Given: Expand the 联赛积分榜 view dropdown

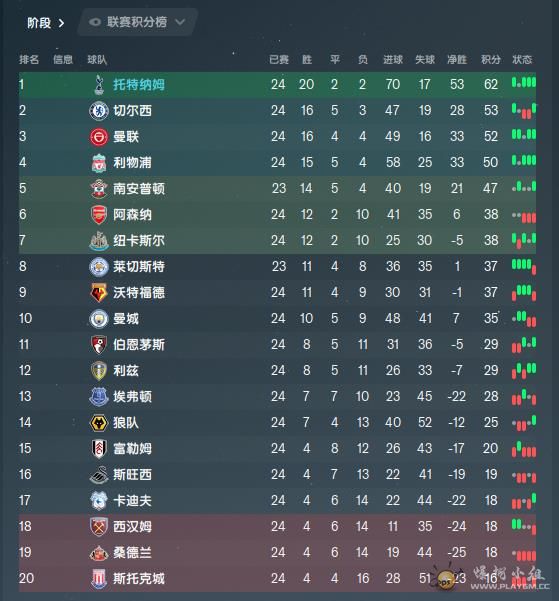Looking at the screenshot, I should point(138,22).
